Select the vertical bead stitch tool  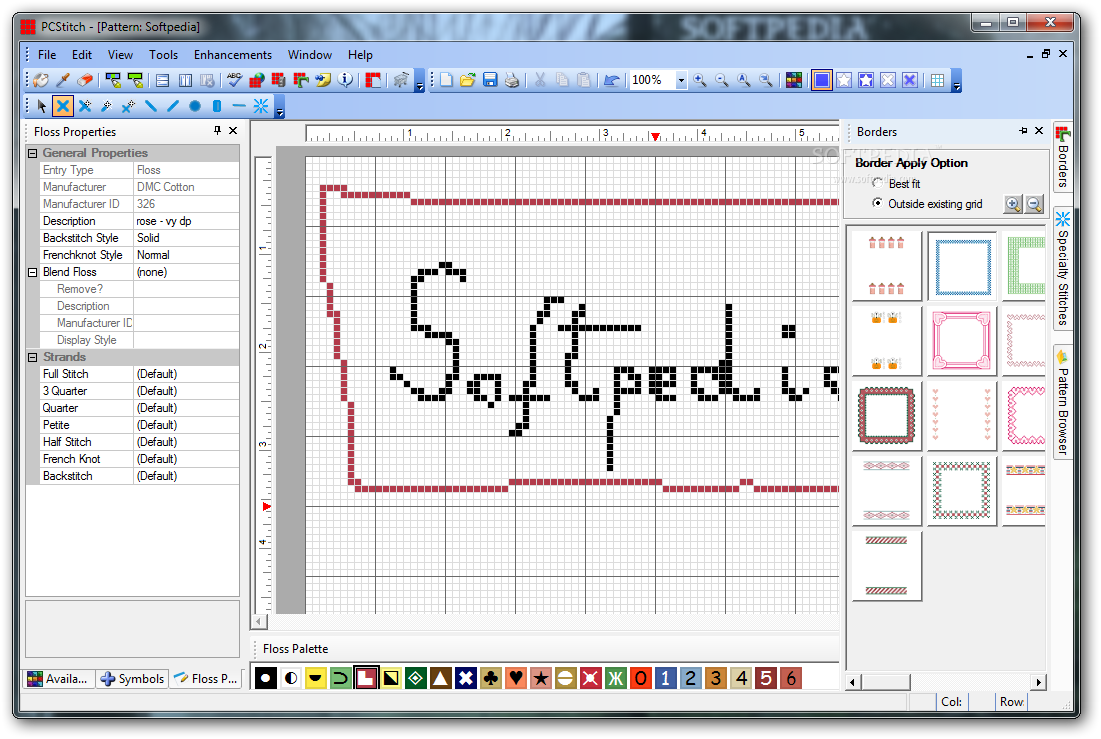[x=217, y=106]
